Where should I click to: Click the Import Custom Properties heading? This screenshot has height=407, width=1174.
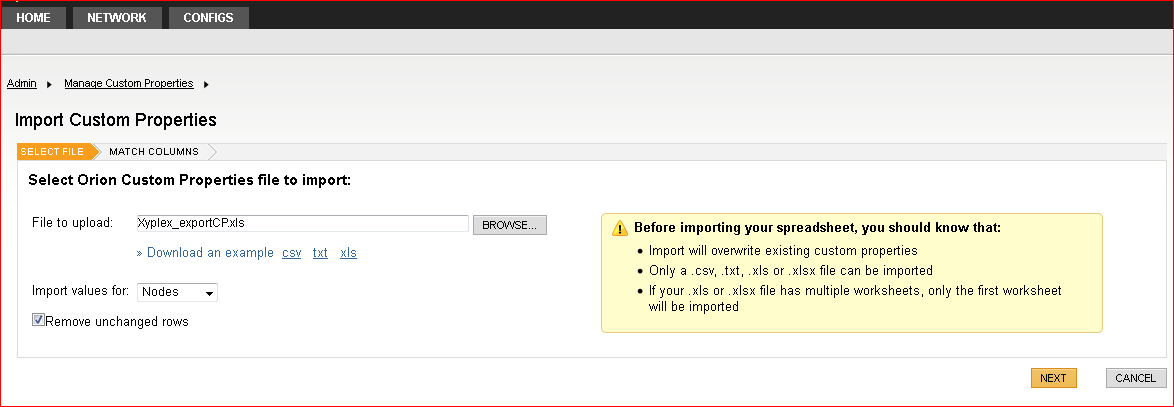(115, 120)
